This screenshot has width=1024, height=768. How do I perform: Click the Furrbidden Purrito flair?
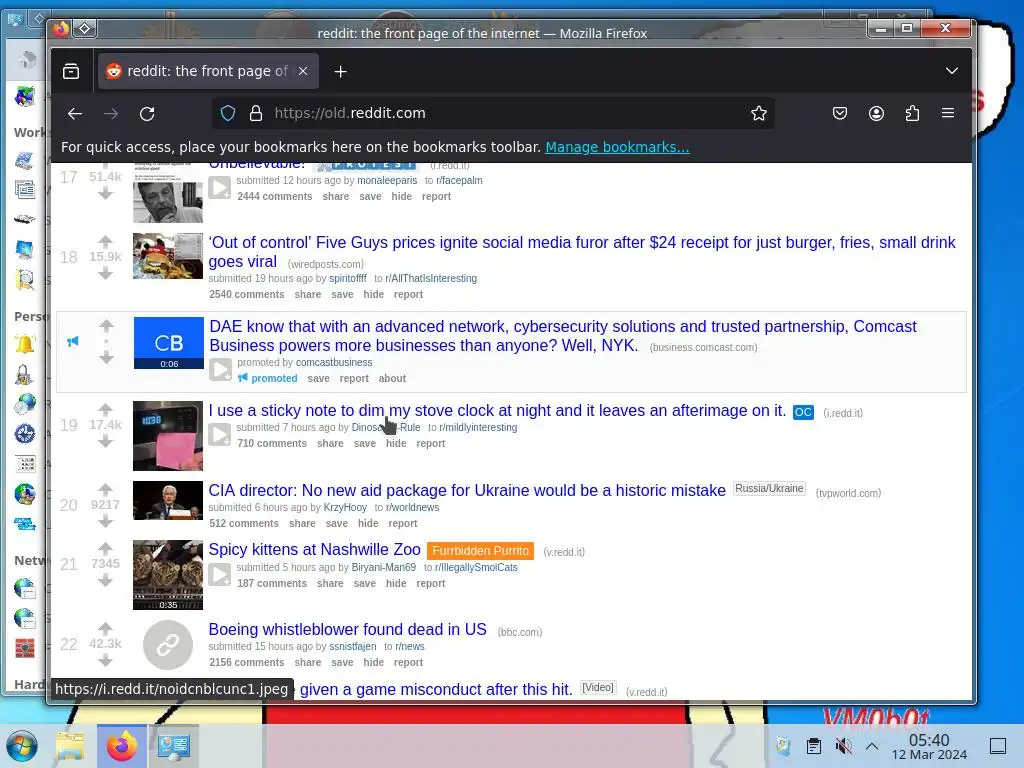click(x=480, y=551)
